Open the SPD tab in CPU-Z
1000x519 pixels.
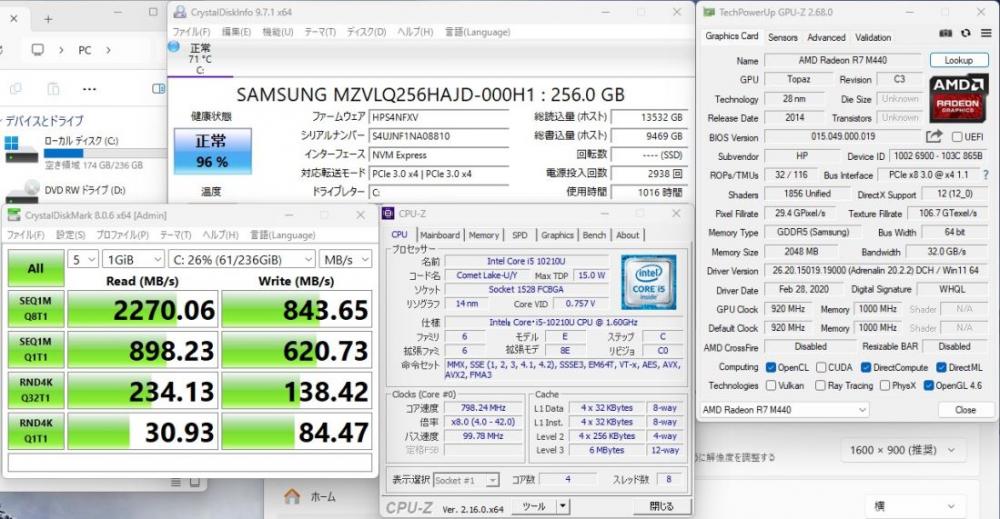point(520,235)
